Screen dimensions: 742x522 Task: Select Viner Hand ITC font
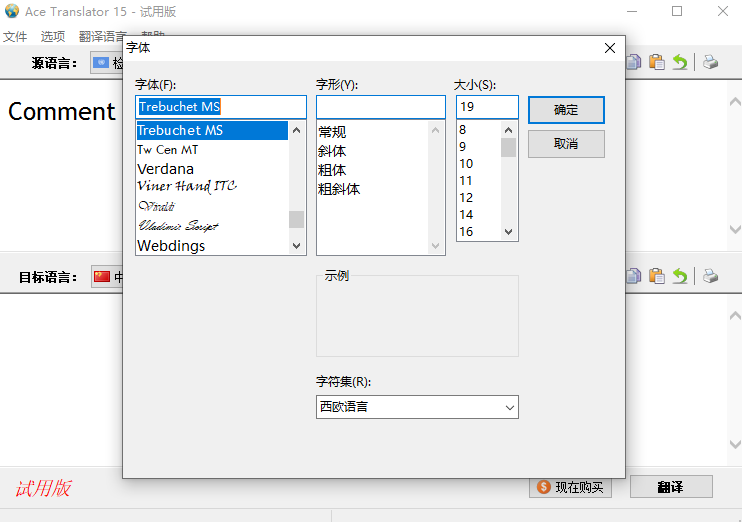coord(212,186)
